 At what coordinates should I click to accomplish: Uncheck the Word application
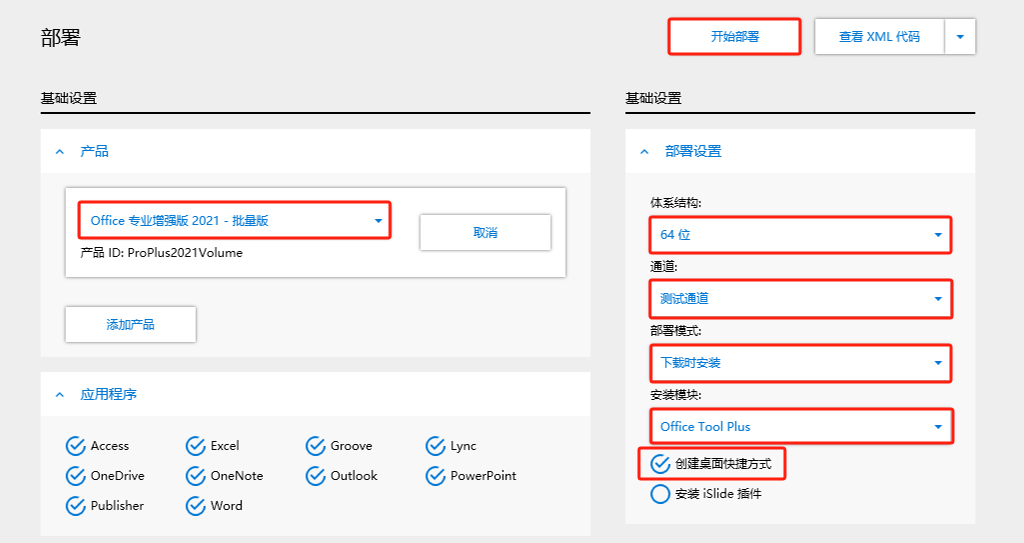pyautogui.click(x=196, y=506)
